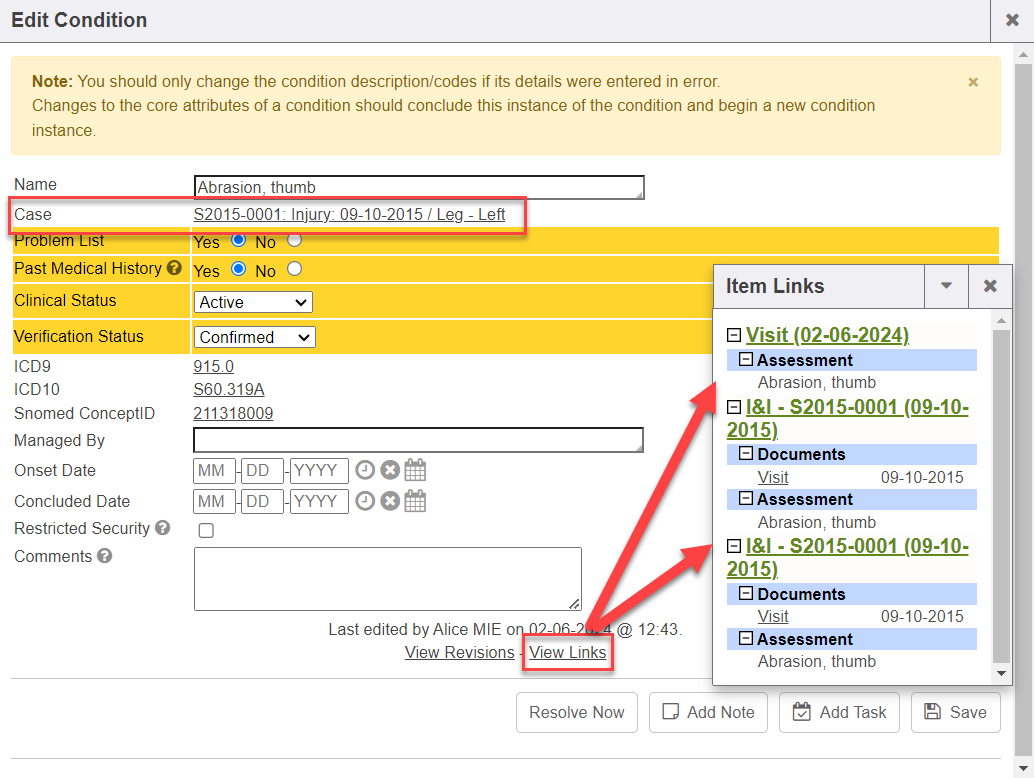Open the Clinical Status dropdown
The width and height of the screenshot is (1034, 778).
253,302
